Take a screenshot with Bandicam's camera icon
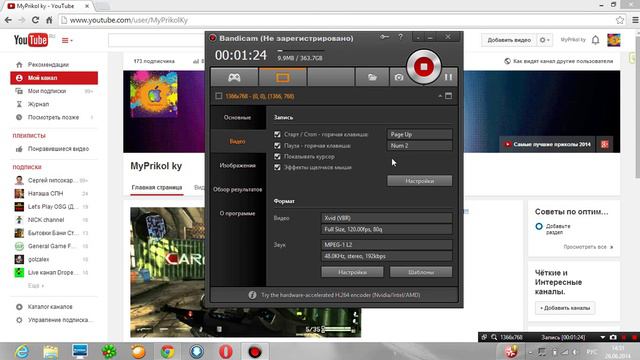 399,77
